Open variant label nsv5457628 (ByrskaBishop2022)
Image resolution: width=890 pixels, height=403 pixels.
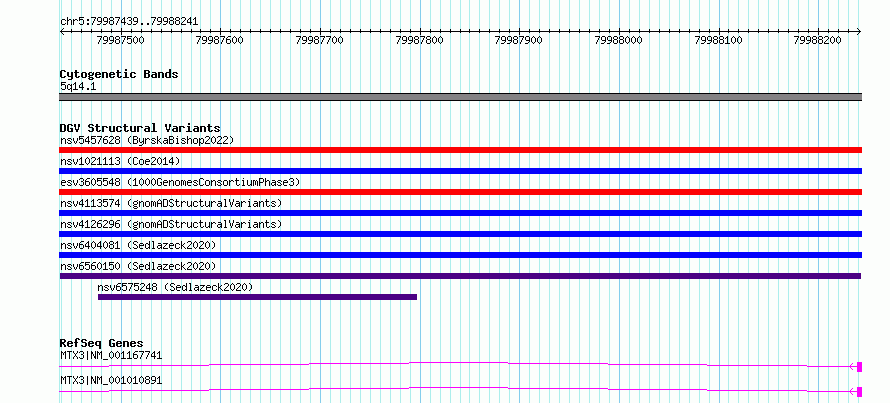coord(147,140)
